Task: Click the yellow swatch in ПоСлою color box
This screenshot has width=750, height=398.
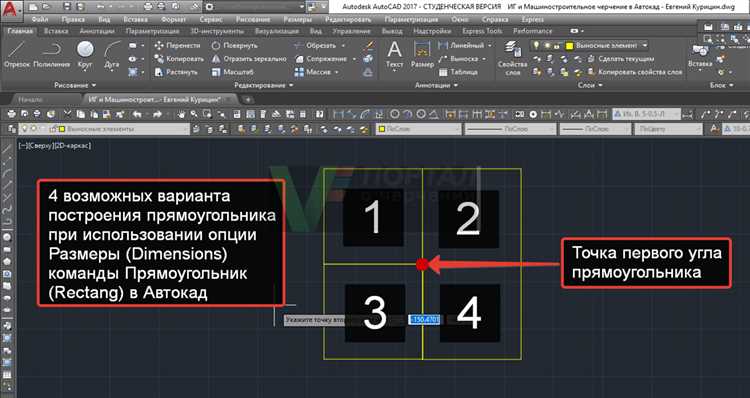Action: (382, 129)
